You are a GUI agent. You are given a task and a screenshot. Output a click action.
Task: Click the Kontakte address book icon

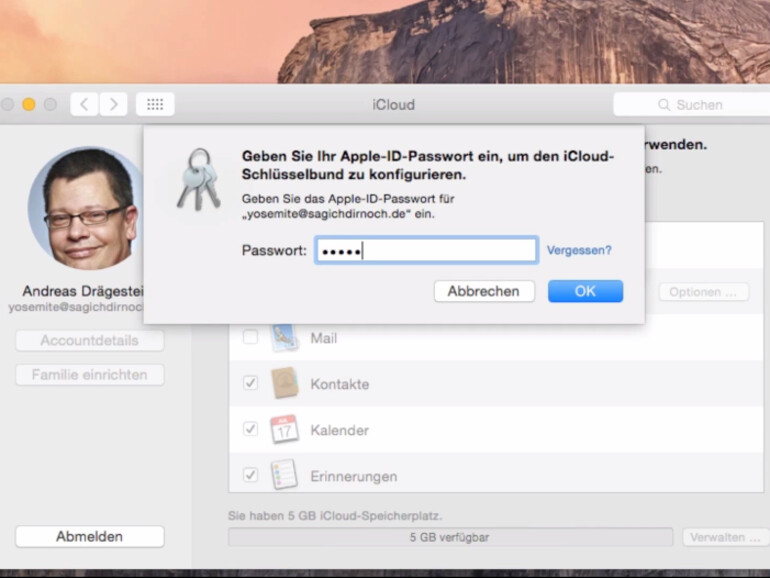284,383
